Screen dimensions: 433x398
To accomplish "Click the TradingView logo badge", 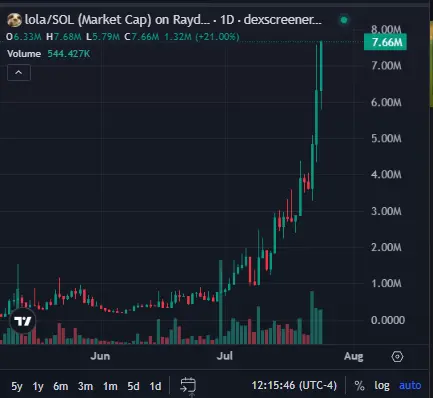I will [x=23, y=321].
